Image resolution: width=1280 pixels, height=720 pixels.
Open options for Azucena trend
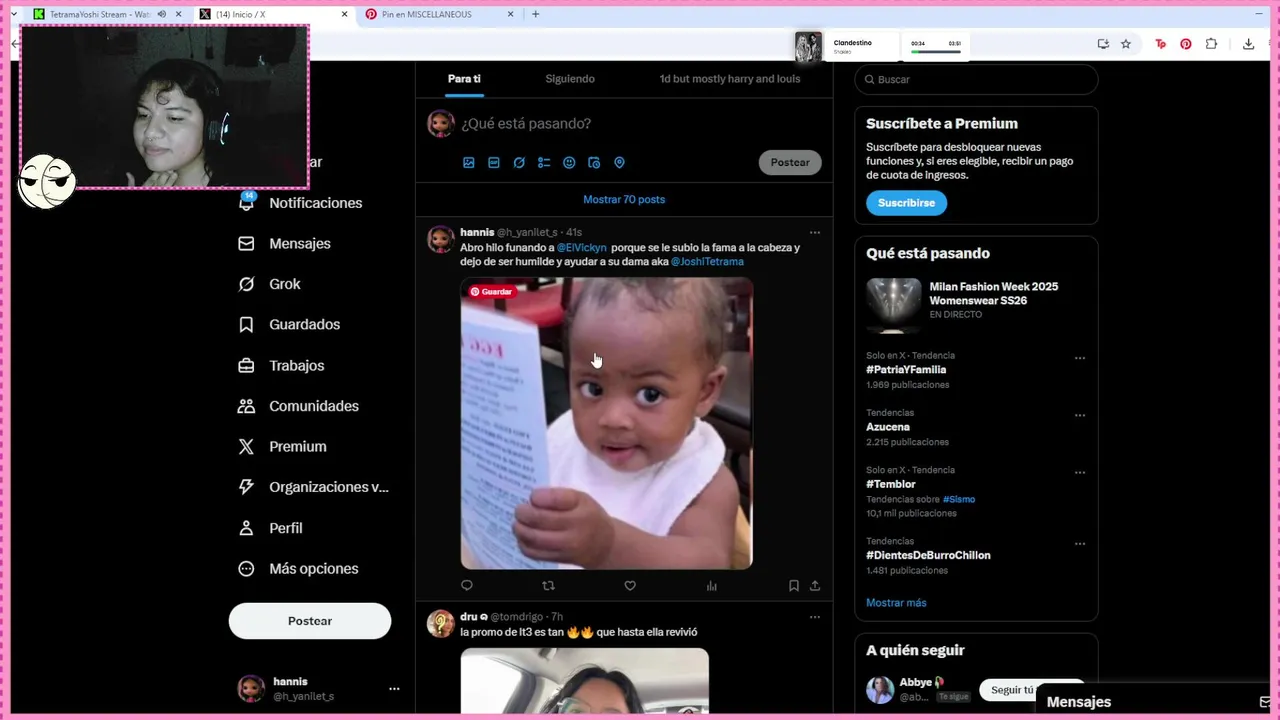pyautogui.click(x=1080, y=415)
